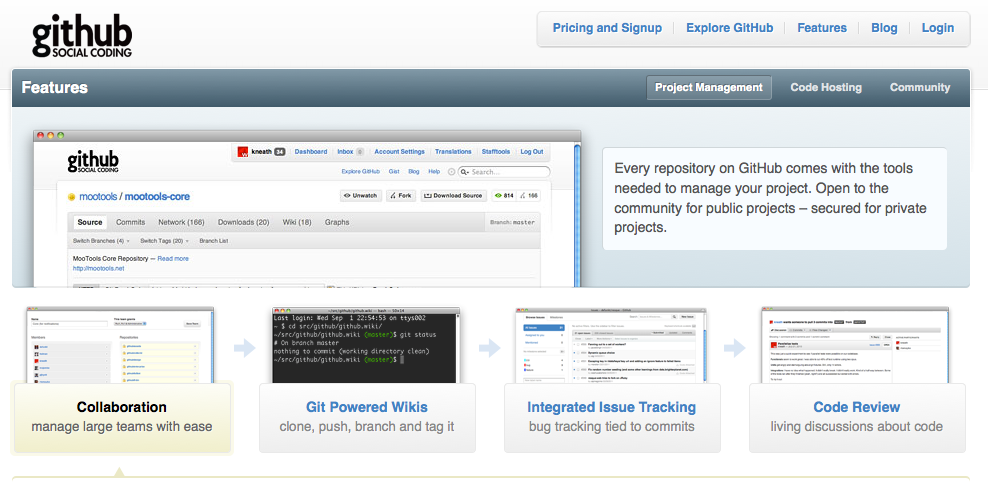Open the Community features tab

pyautogui.click(x=920, y=87)
